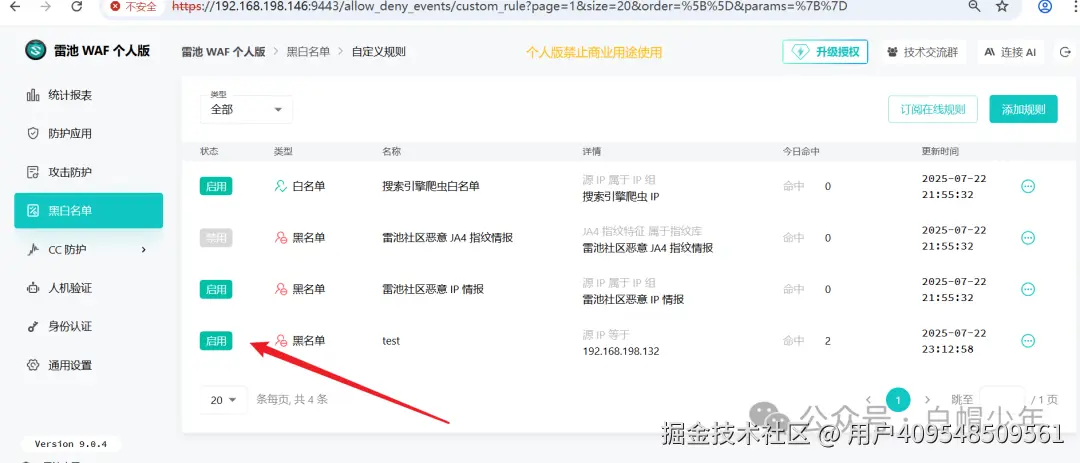Go to next page arrow in pagination

(x=927, y=400)
